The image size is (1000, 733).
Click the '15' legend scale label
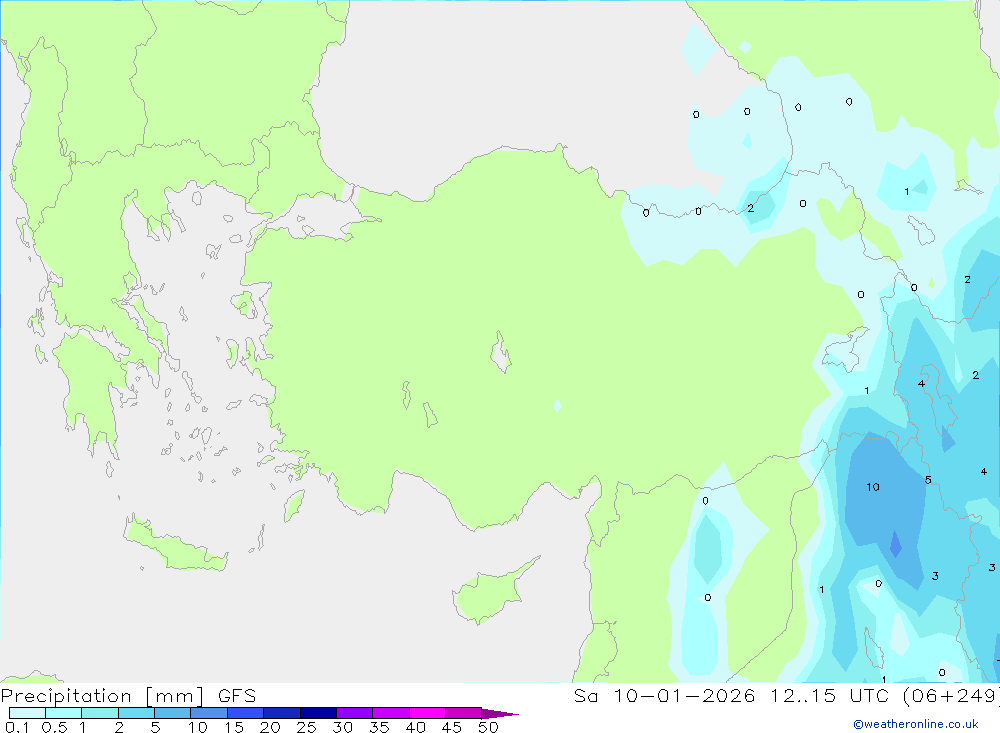(233, 727)
